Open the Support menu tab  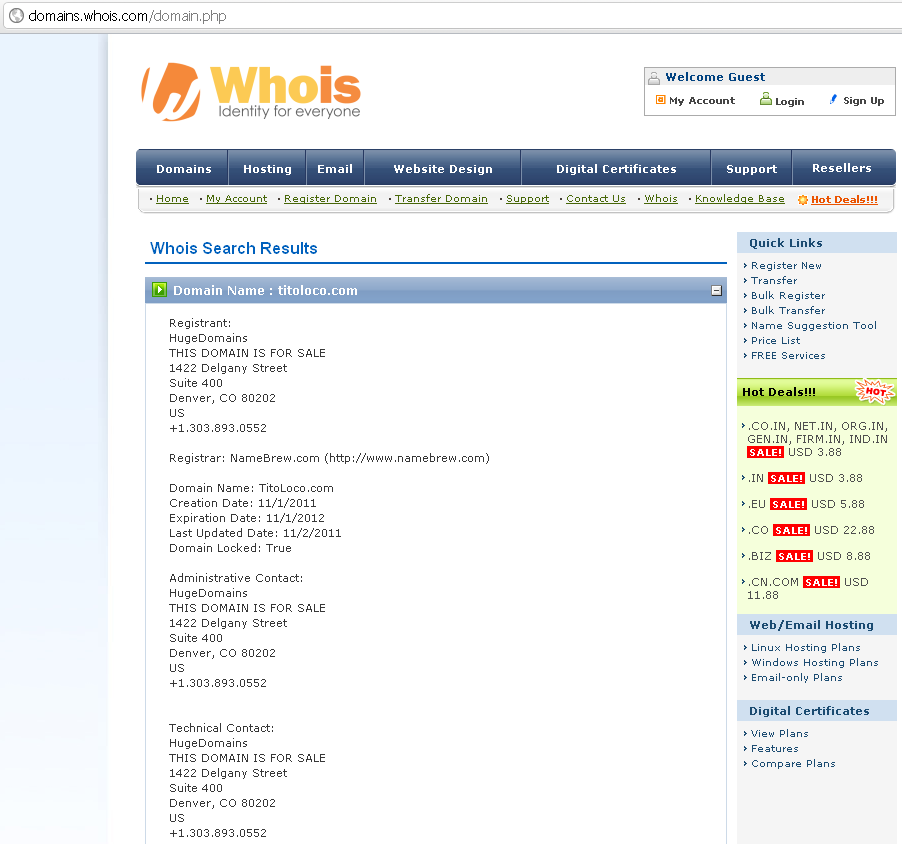751,169
